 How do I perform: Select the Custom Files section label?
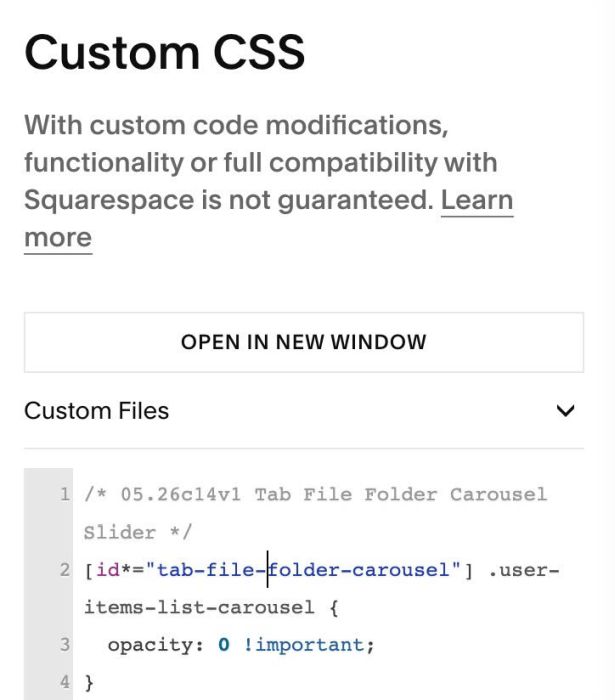pyautogui.click(x=96, y=410)
